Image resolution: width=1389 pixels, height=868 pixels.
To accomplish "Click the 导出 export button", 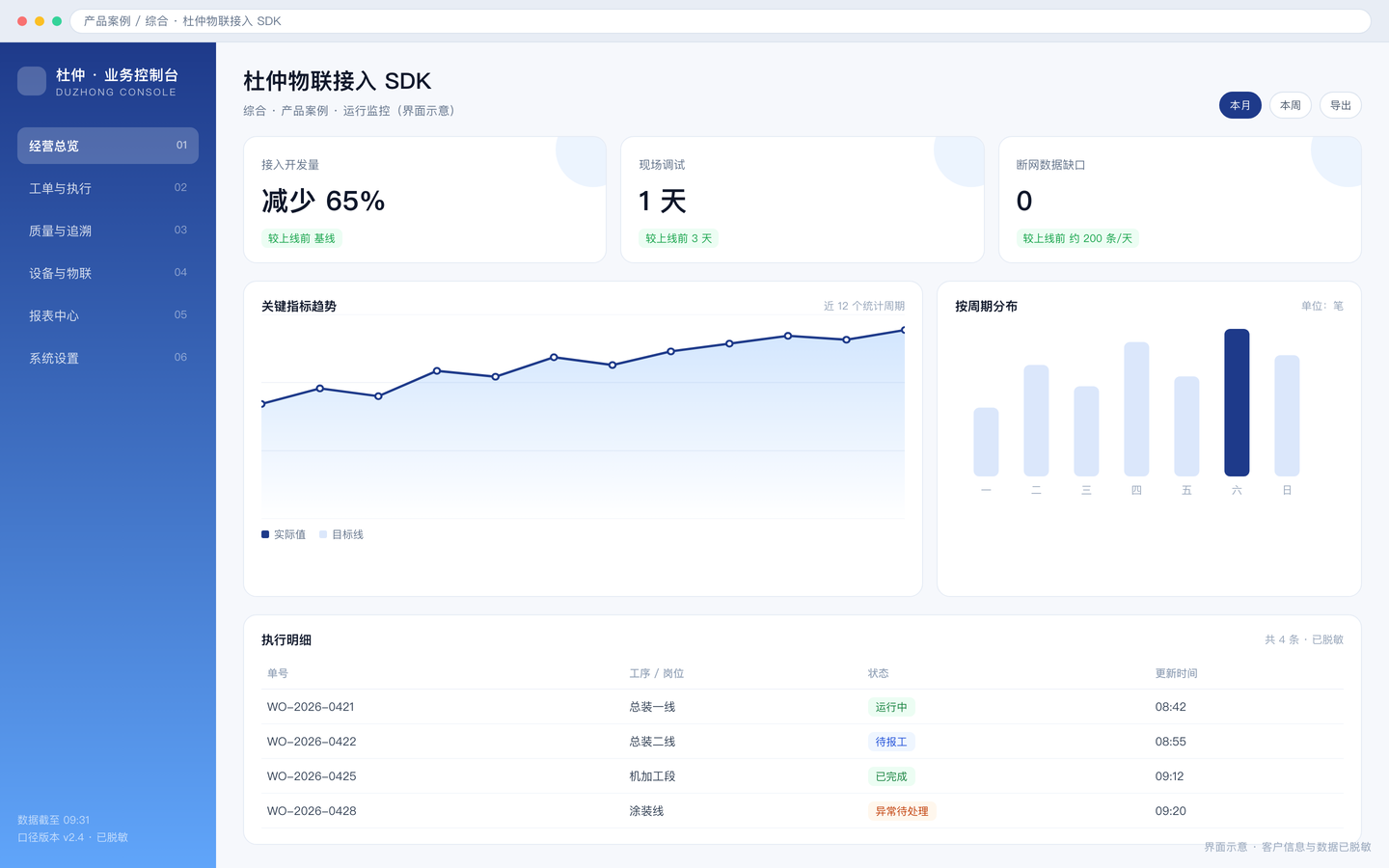I will click(1341, 105).
